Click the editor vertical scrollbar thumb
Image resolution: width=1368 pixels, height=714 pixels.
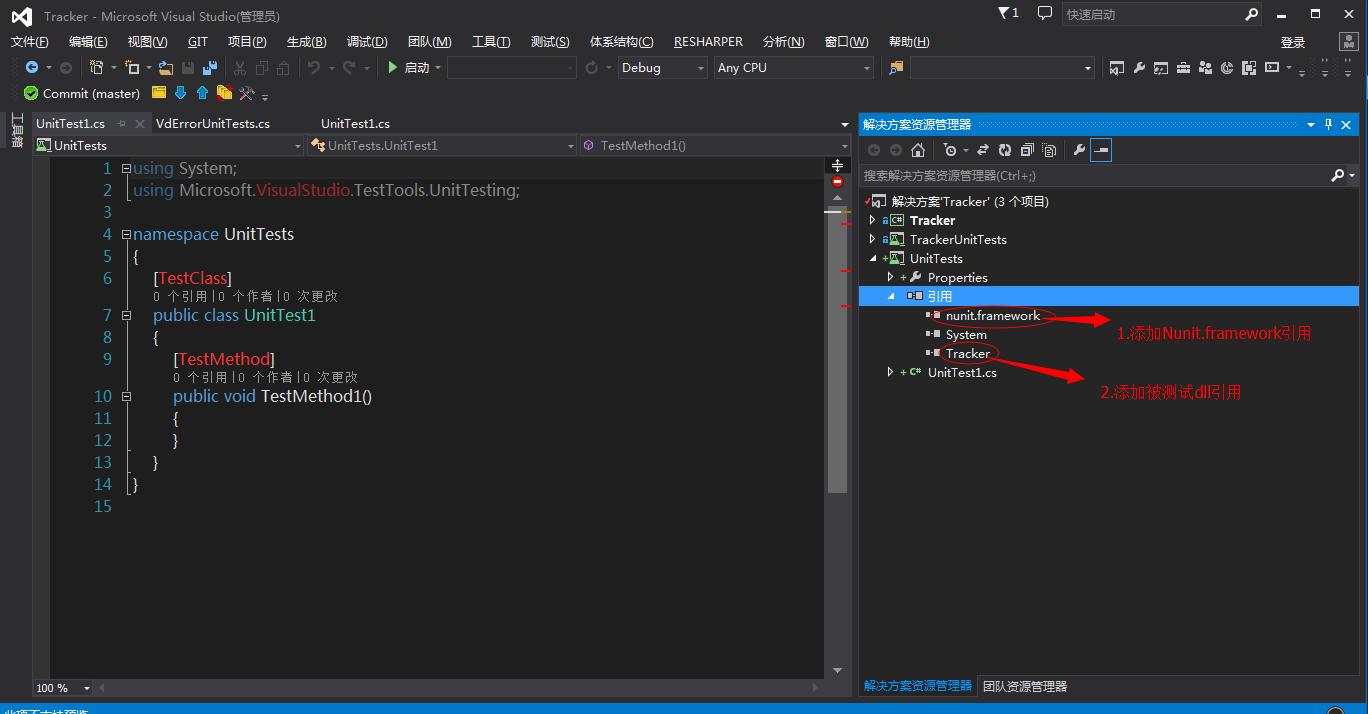pos(837,351)
